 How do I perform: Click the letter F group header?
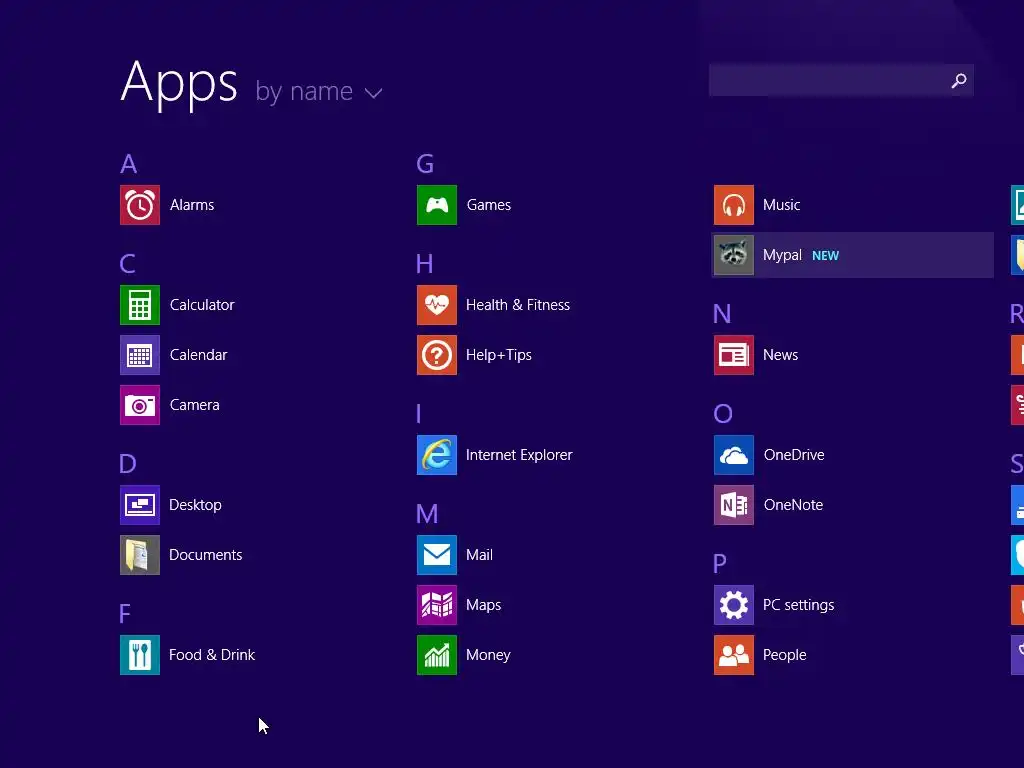pyautogui.click(x=125, y=614)
